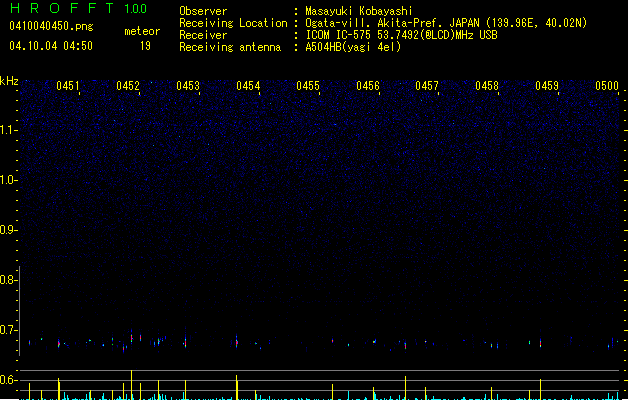The width and height of the screenshot is (629, 400).
Task: Click the kHz axis unit label
Action: tap(9, 81)
